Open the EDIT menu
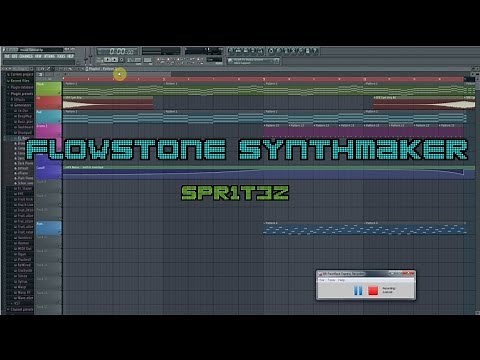The image size is (480, 360). pyautogui.click(x=15, y=56)
